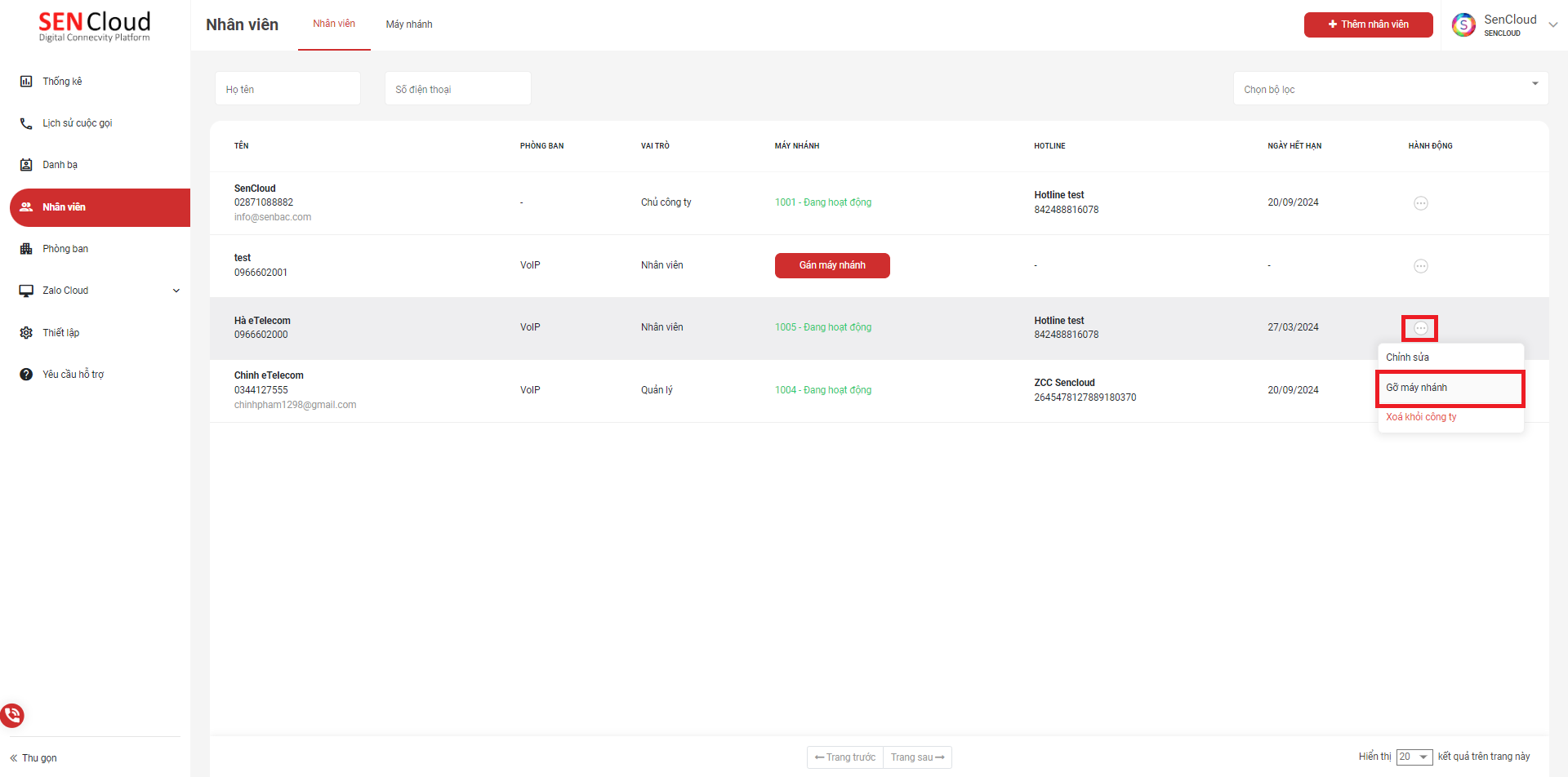Select Gỡ máy nhánh from context menu
Screen dimensions: 1568x777
point(1450,388)
